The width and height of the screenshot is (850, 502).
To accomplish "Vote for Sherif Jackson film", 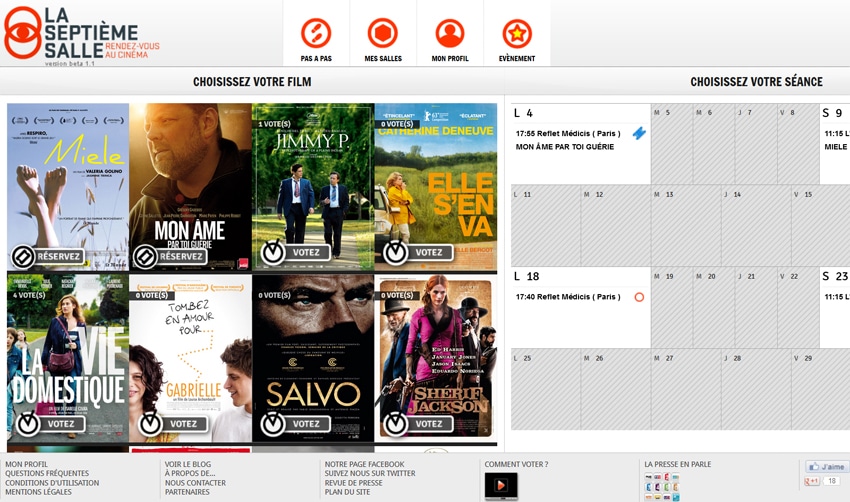I will (415, 424).
